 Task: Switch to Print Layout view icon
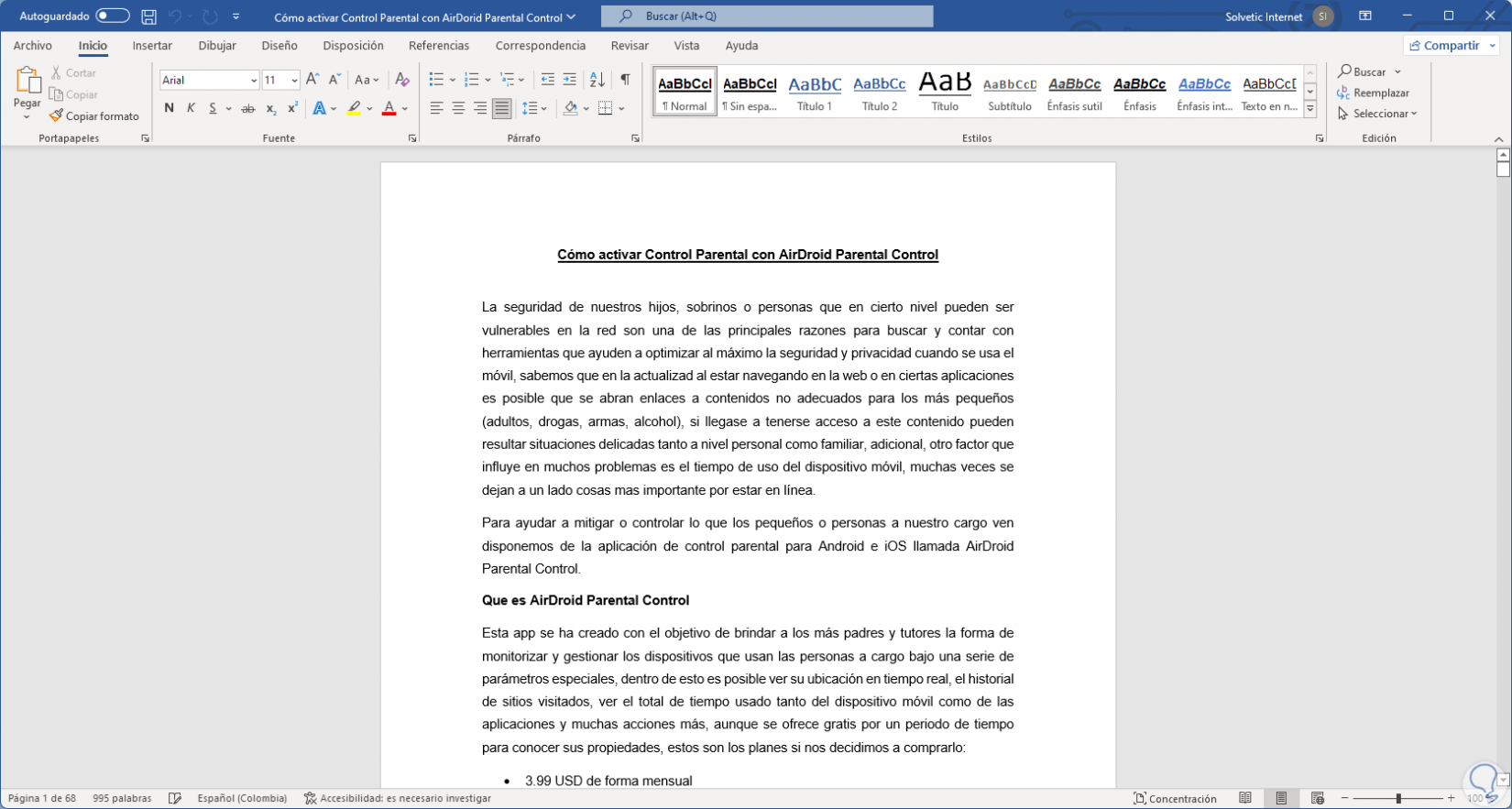click(x=1282, y=798)
